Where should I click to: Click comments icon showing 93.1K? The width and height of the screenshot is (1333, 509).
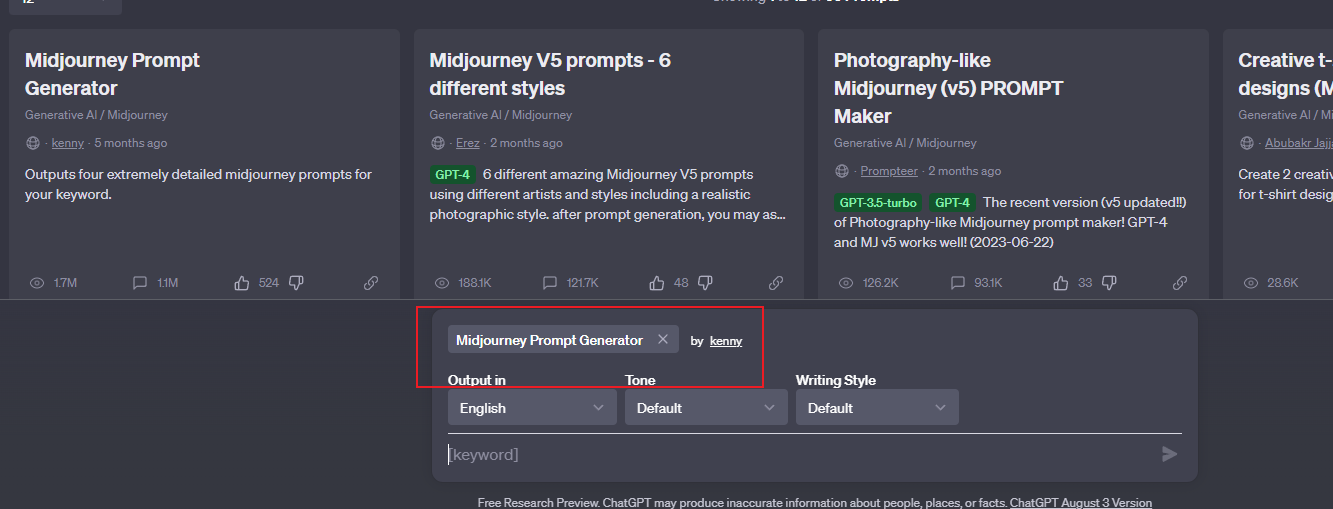pyautogui.click(x=958, y=283)
